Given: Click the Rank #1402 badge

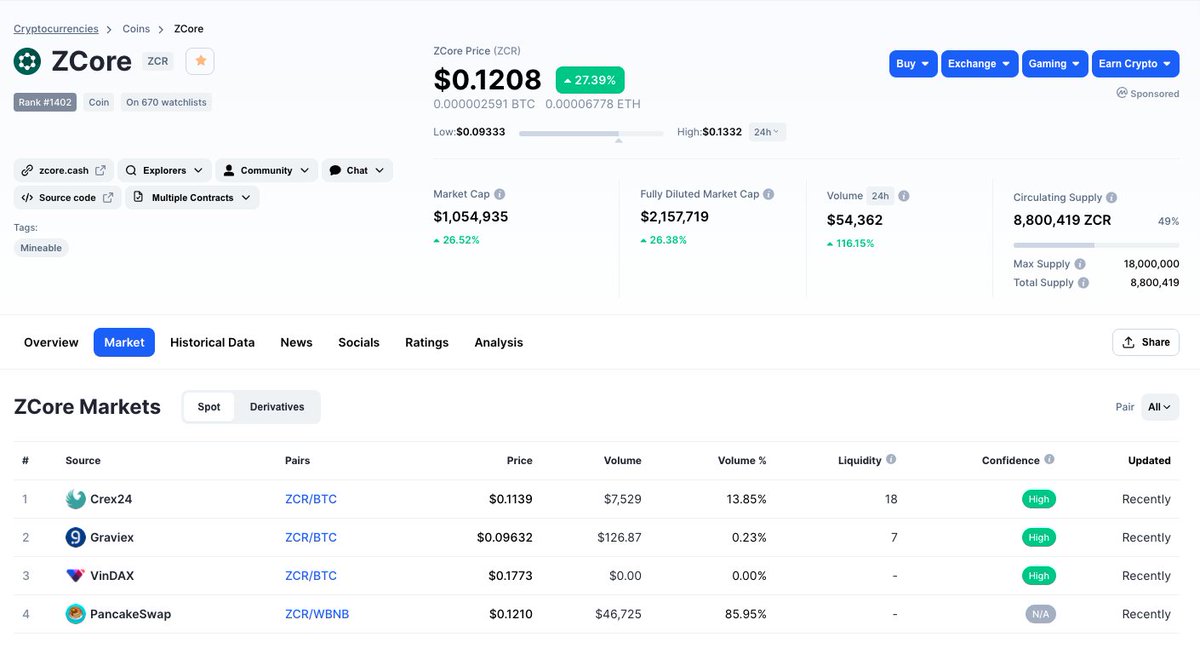Looking at the screenshot, I should pyautogui.click(x=45, y=102).
